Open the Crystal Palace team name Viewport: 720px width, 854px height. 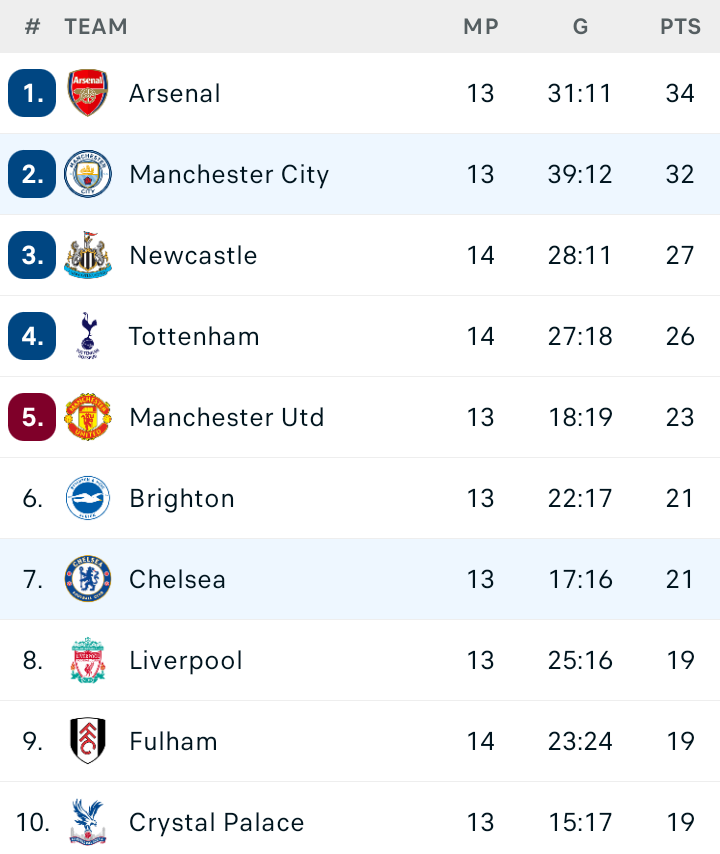coord(216,822)
